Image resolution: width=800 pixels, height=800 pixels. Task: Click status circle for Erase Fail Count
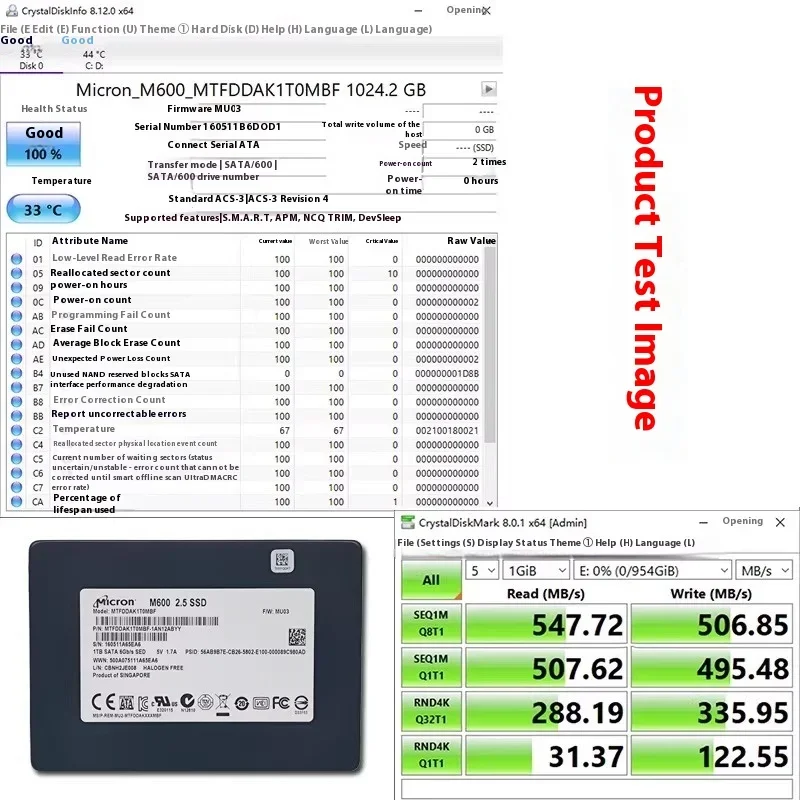pyautogui.click(x=16, y=330)
